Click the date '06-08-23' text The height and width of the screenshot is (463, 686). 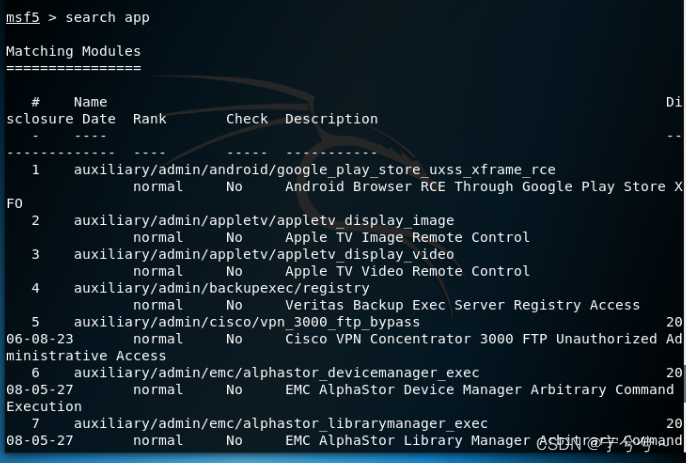[40, 339]
